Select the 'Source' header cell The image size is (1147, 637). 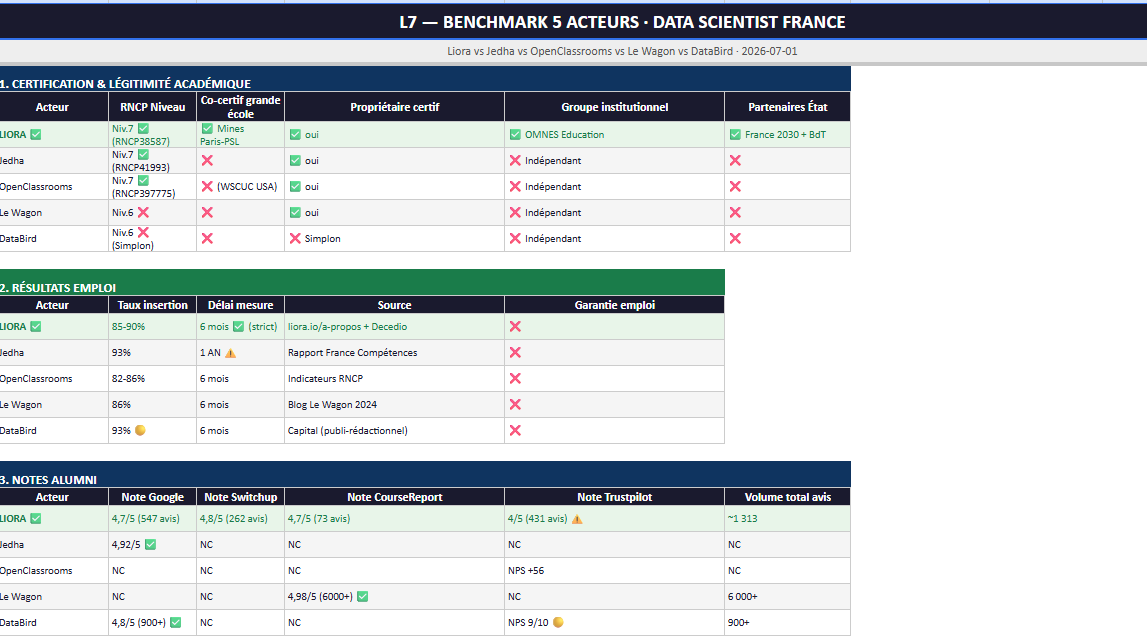tap(394, 305)
